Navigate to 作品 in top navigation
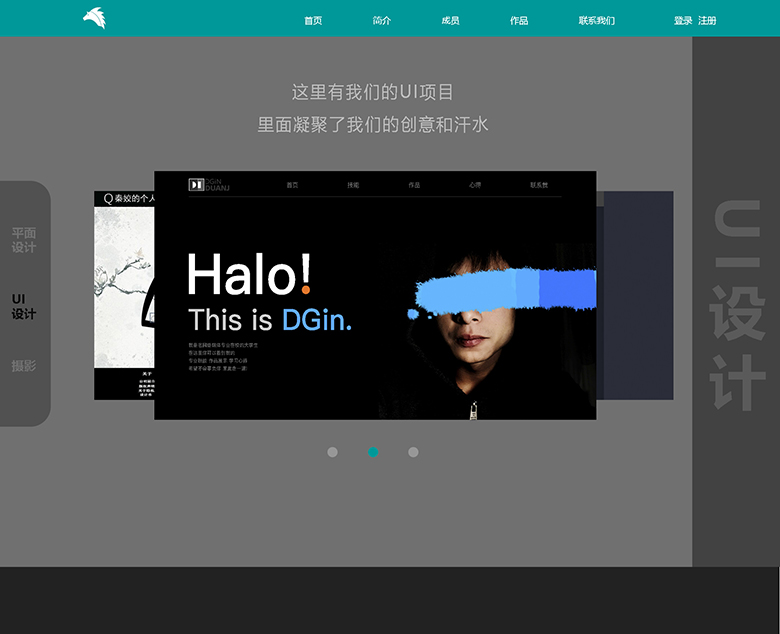Screen dimensions: 780x634 [518, 20]
